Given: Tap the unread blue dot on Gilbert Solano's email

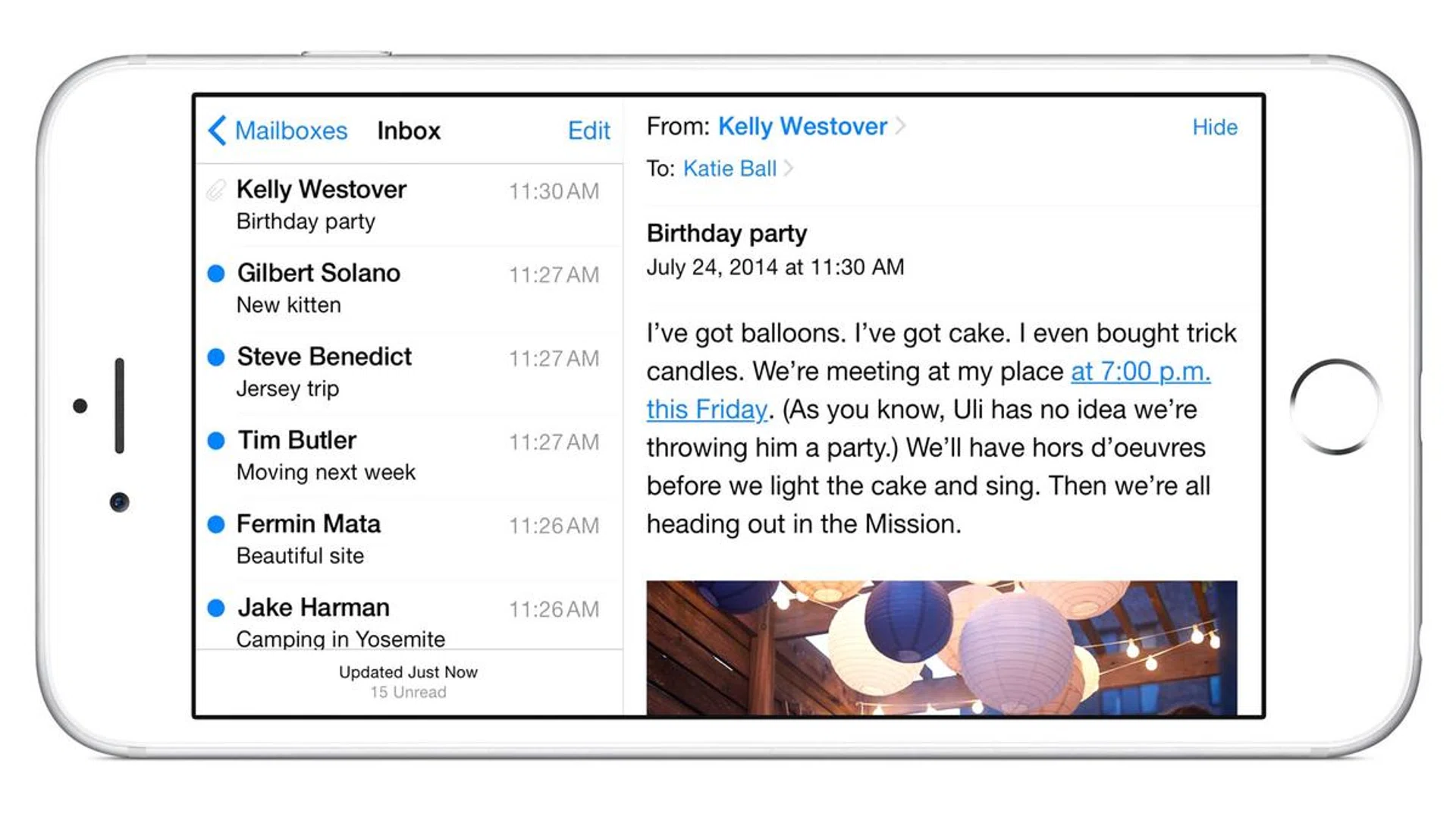Looking at the screenshot, I should coord(216,273).
